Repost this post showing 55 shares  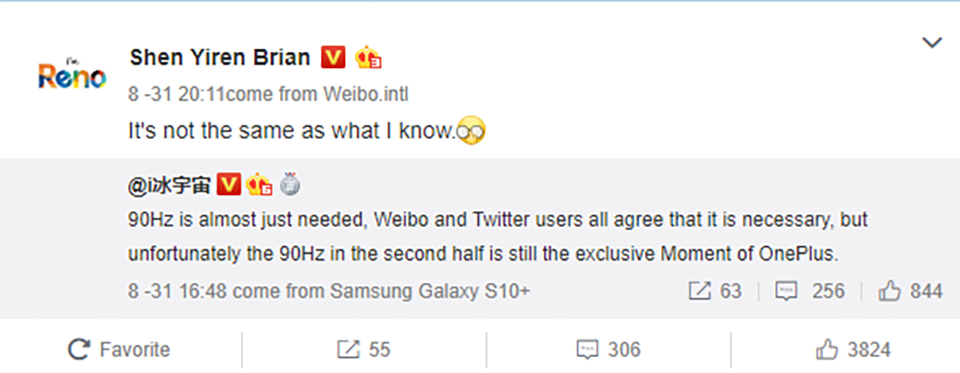tap(364, 350)
